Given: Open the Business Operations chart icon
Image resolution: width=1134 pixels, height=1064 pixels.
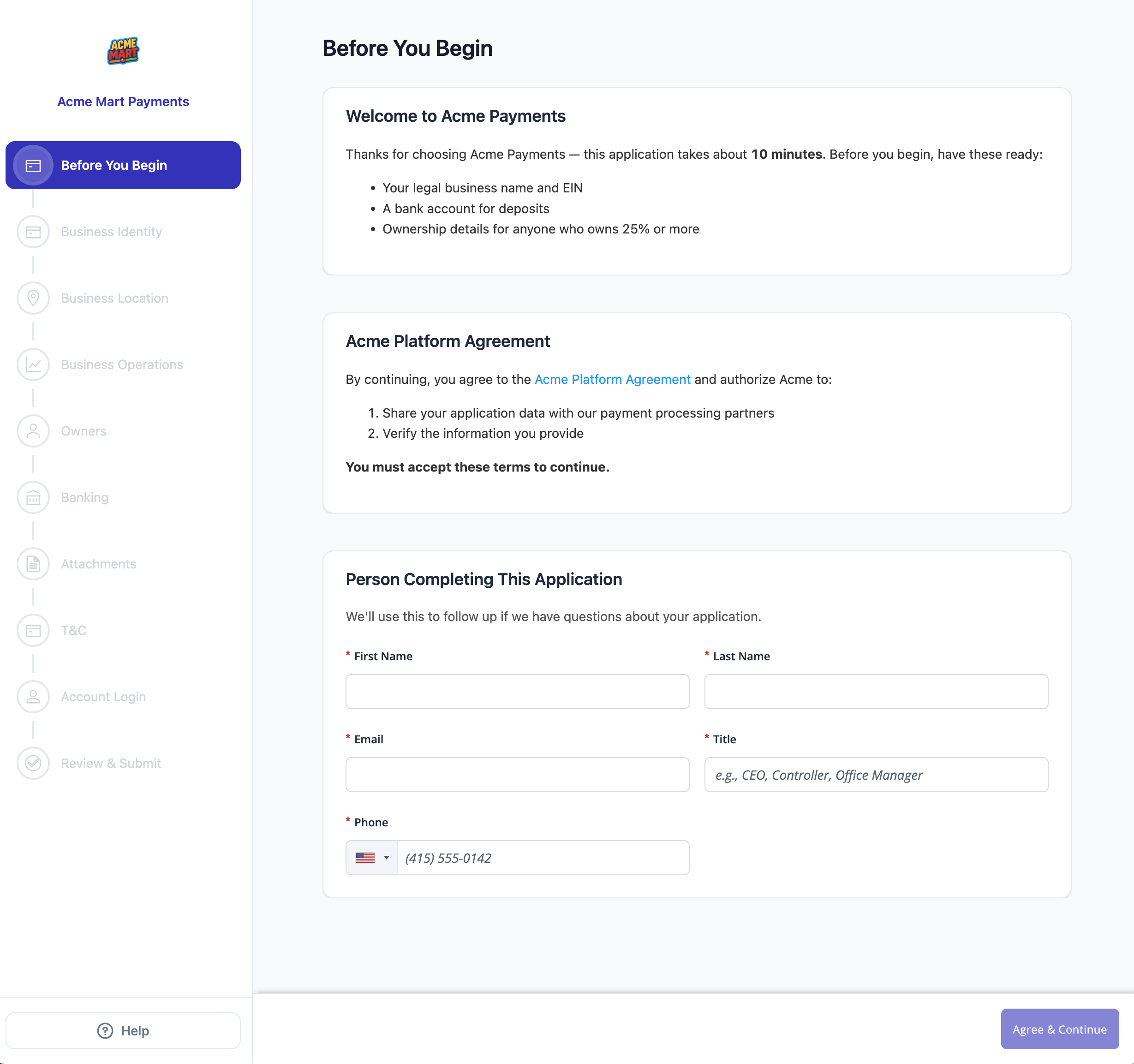Looking at the screenshot, I should point(33,365).
